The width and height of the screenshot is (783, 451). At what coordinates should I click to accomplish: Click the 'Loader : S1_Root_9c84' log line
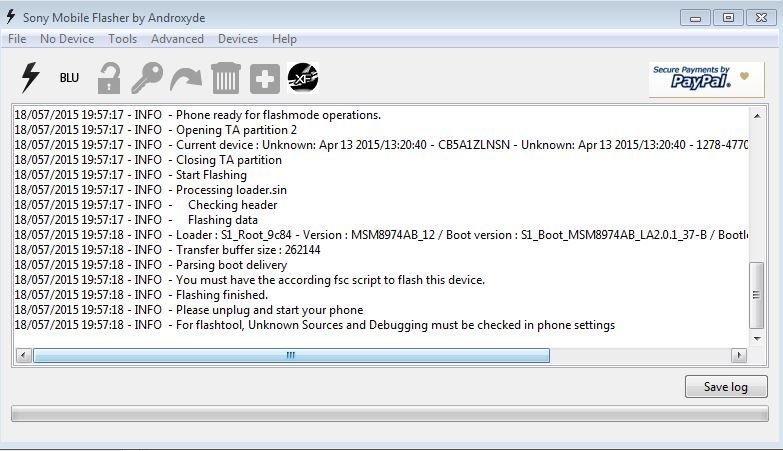[381, 235]
